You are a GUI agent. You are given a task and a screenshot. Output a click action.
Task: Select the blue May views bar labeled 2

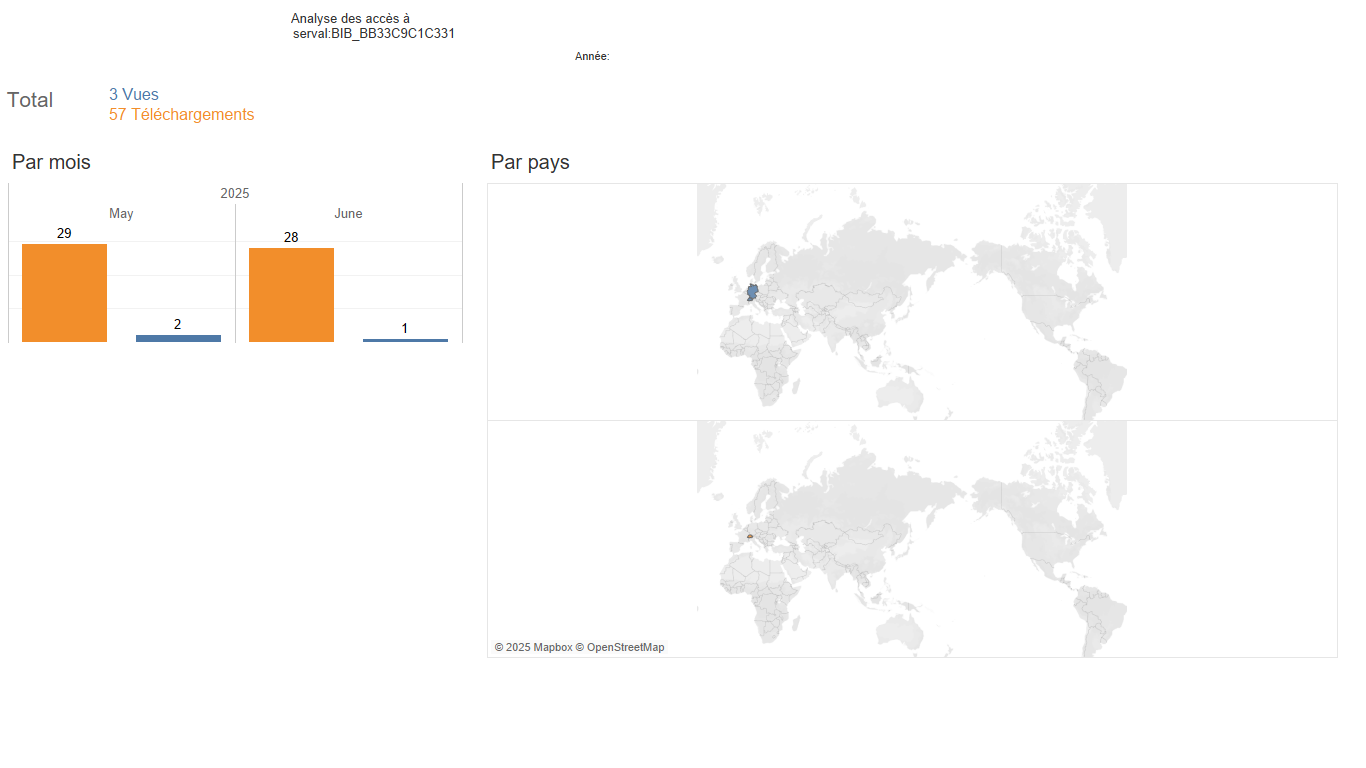[178, 338]
